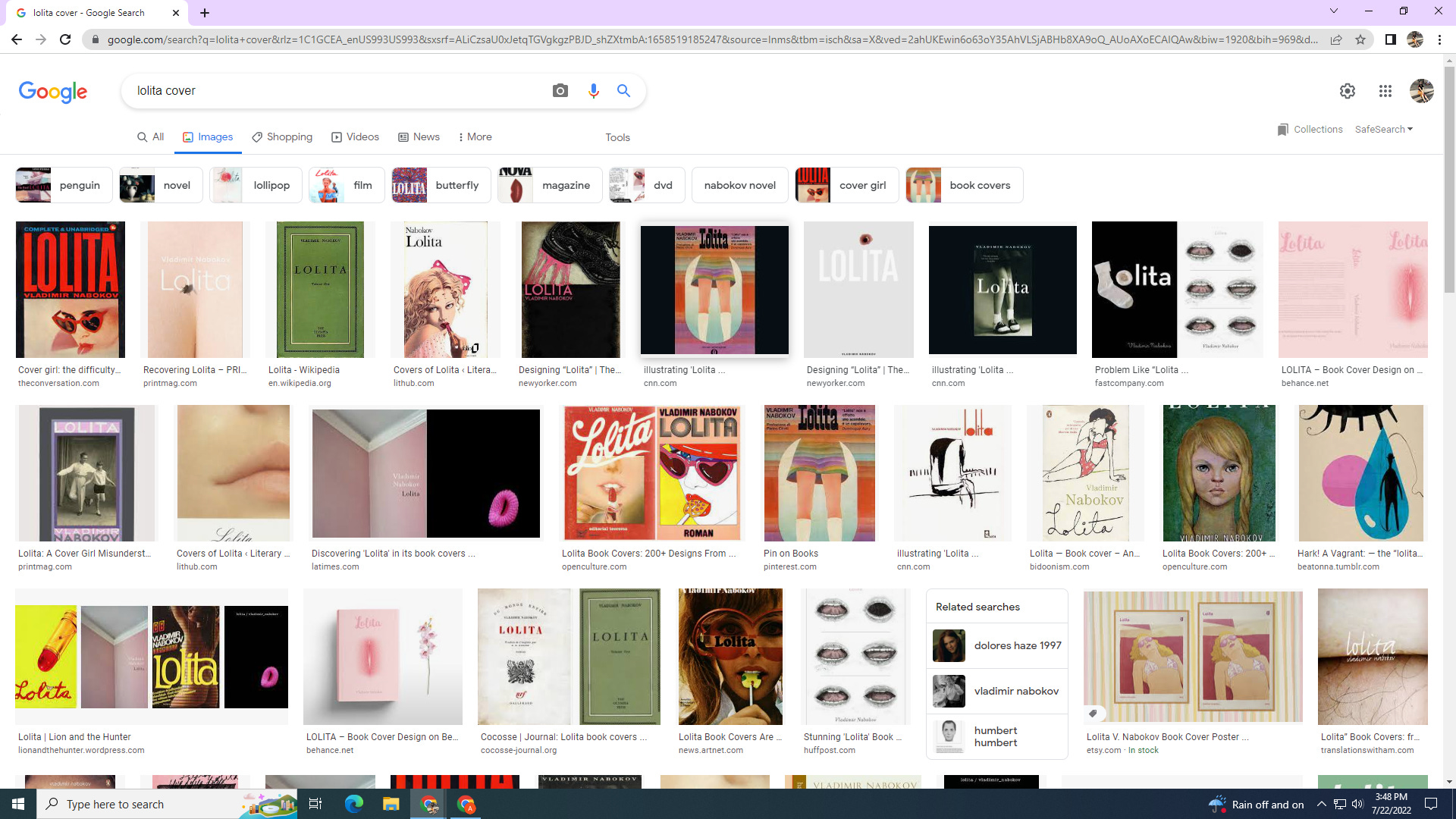Switch to the Videos tab

(355, 137)
